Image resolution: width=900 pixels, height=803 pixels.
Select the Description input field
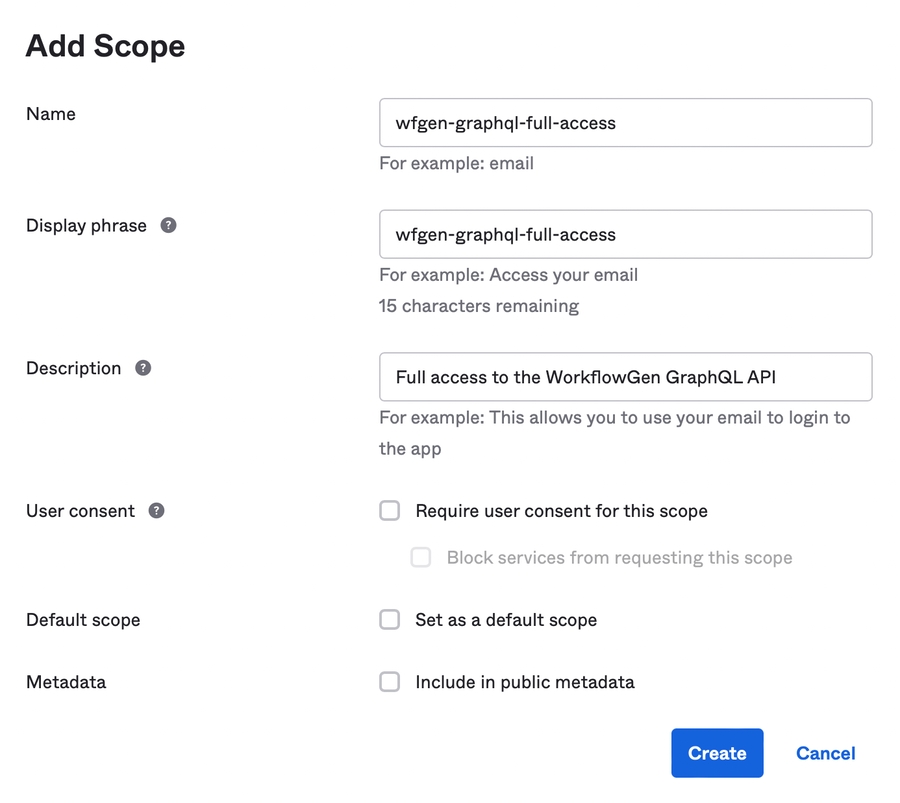[x=625, y=377]
